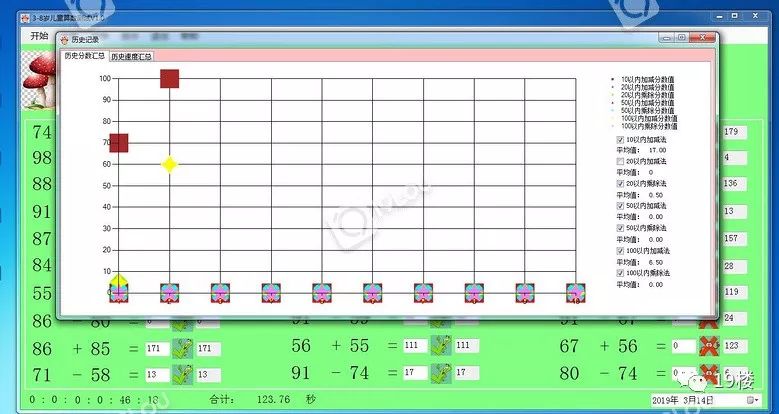Viewport: 779px width, 414px height.
Task: Click the main window title bar icon
Action: click(25, 18)
